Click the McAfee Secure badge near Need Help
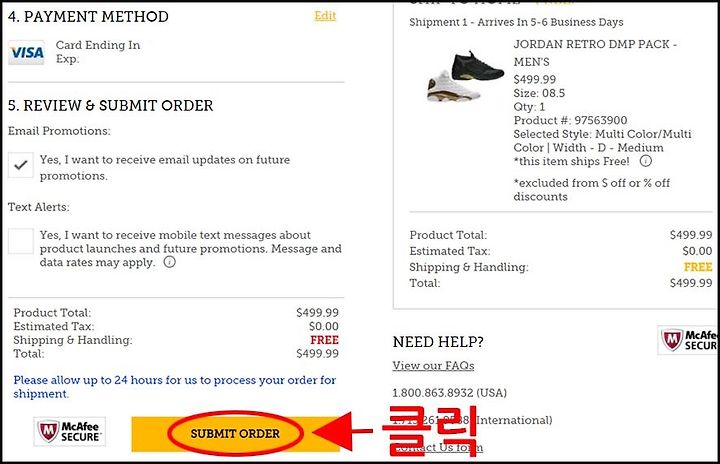The height and width of the screenshot is (464, 720). (x=688, y=340)
